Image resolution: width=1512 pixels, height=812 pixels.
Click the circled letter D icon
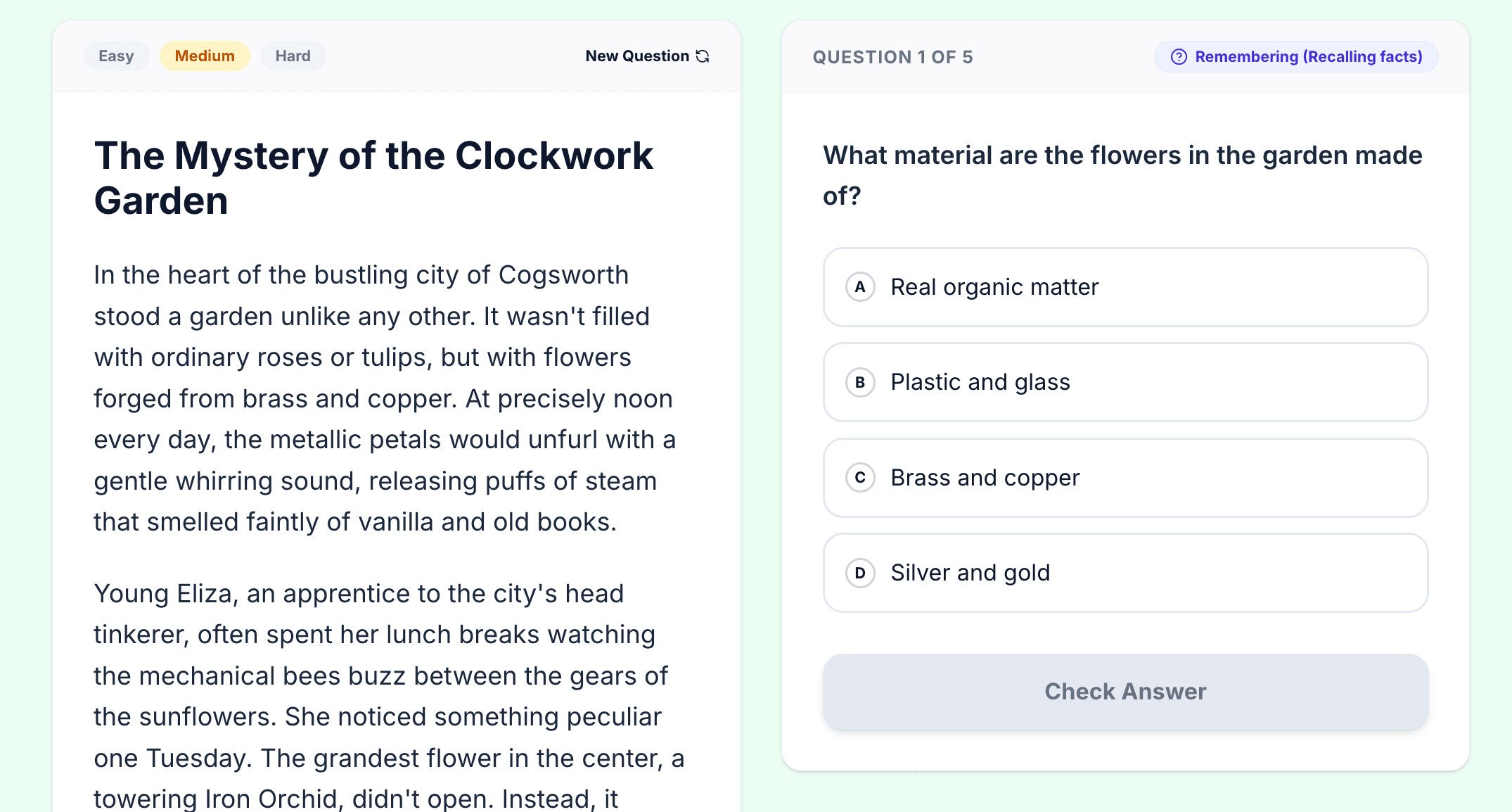point(860,573)
